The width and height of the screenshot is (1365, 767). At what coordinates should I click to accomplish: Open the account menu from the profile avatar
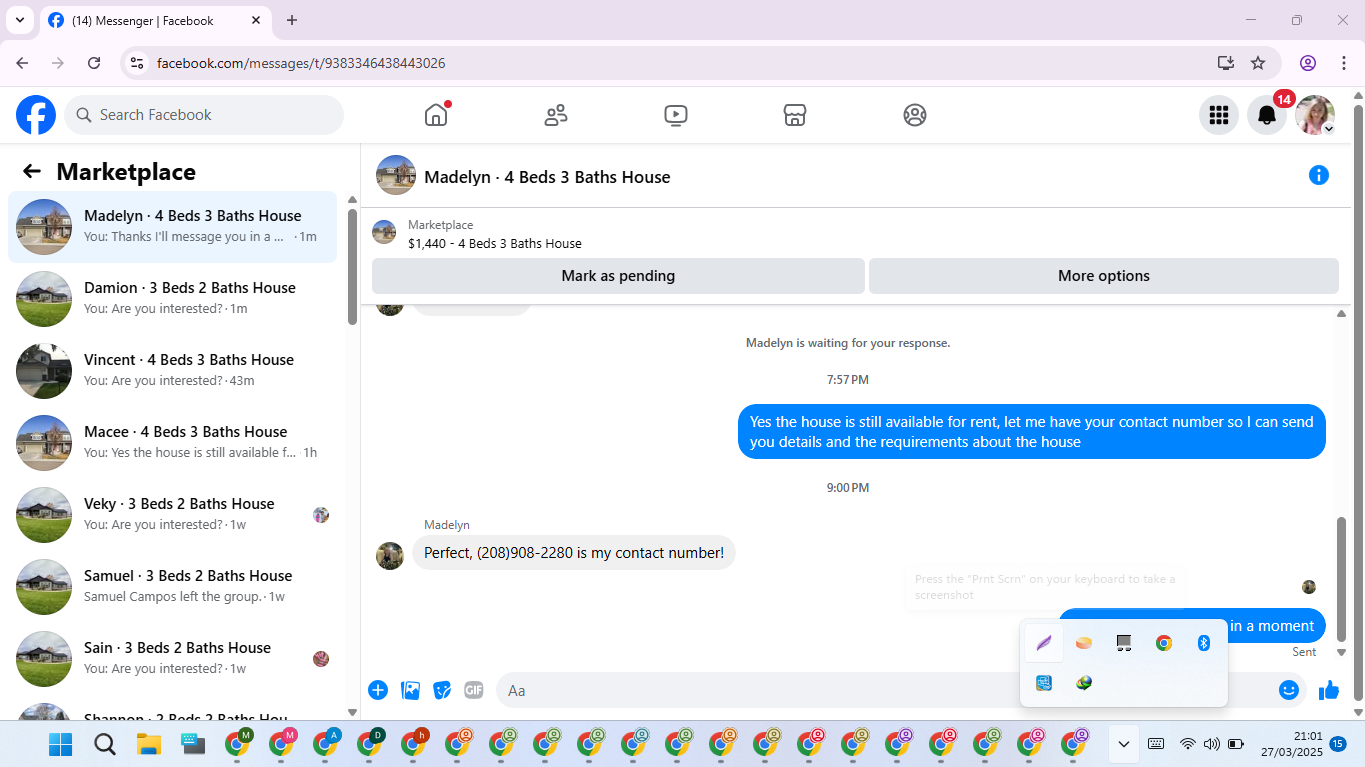pos(1315,115)
